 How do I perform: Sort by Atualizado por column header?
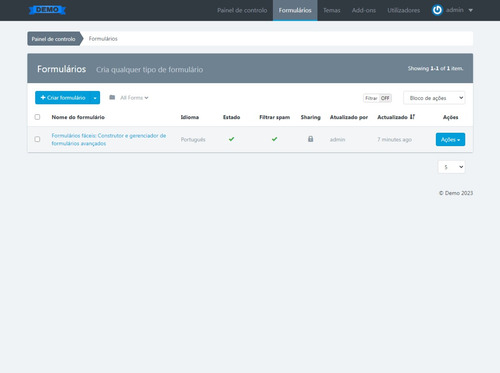click(349, 117)
